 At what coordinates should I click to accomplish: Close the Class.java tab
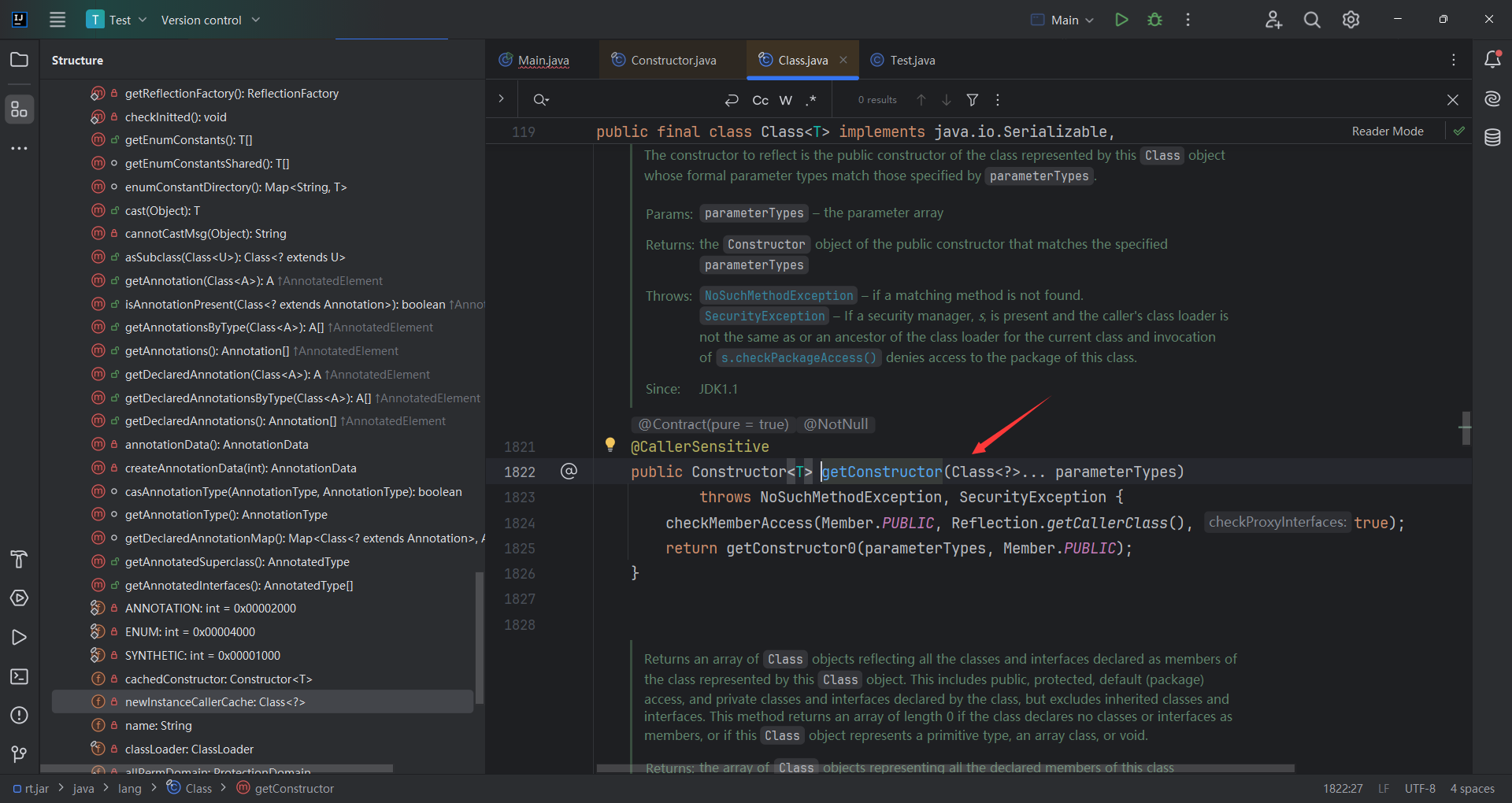tap(843, 60)
